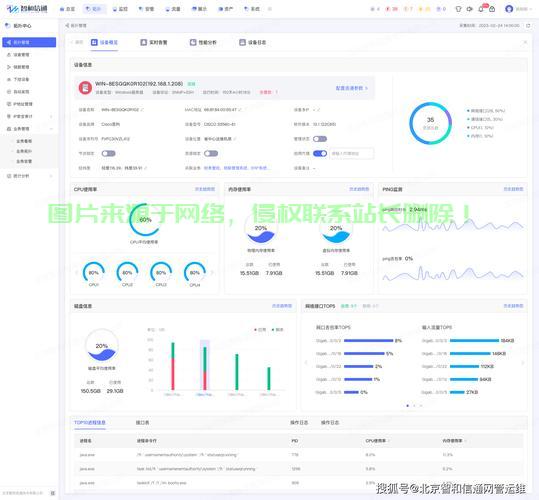
Task: Click the text input field next to the blue toggle
Action: click(x=352, y=154)
